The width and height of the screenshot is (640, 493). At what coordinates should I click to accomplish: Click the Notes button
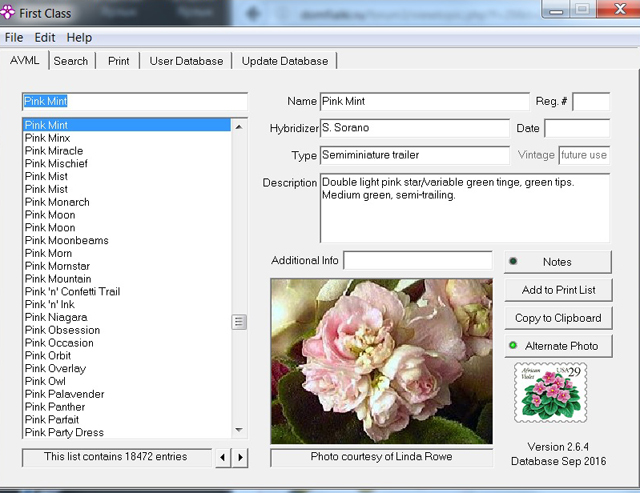558,262
